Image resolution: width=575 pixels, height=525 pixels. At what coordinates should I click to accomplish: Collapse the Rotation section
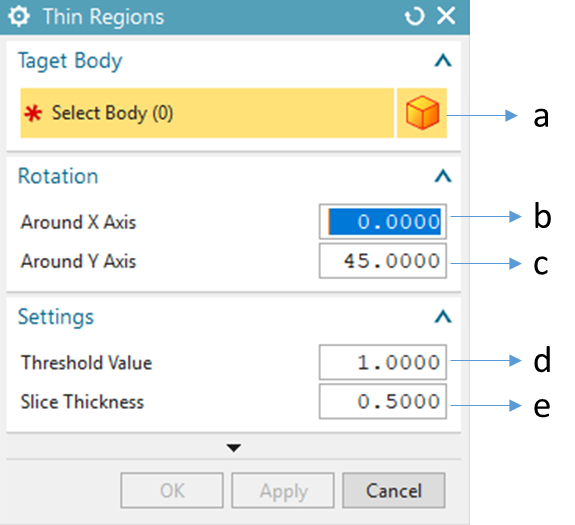(x=443, y=176)
